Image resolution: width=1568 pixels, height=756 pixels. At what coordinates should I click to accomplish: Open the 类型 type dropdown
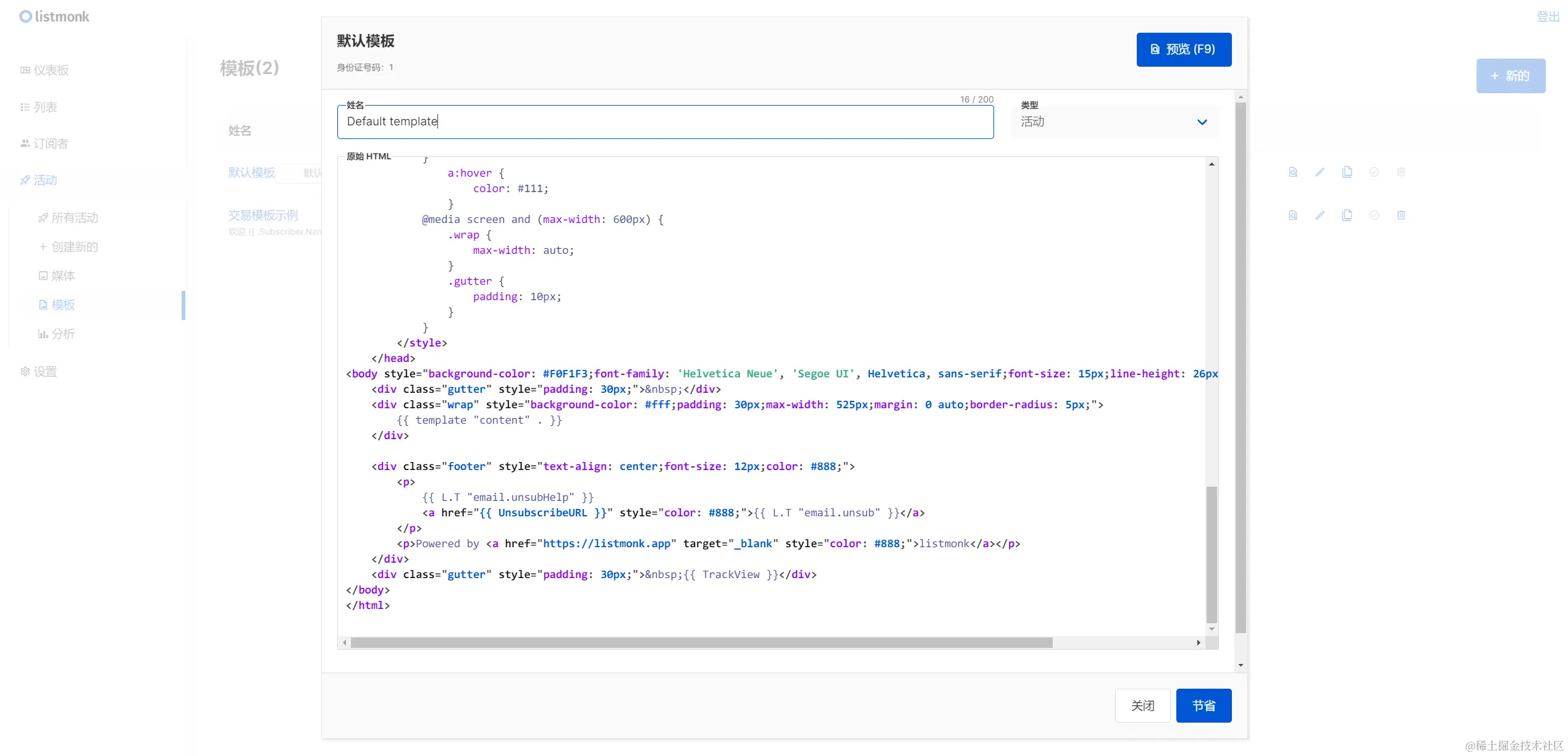pos(1114,122)
